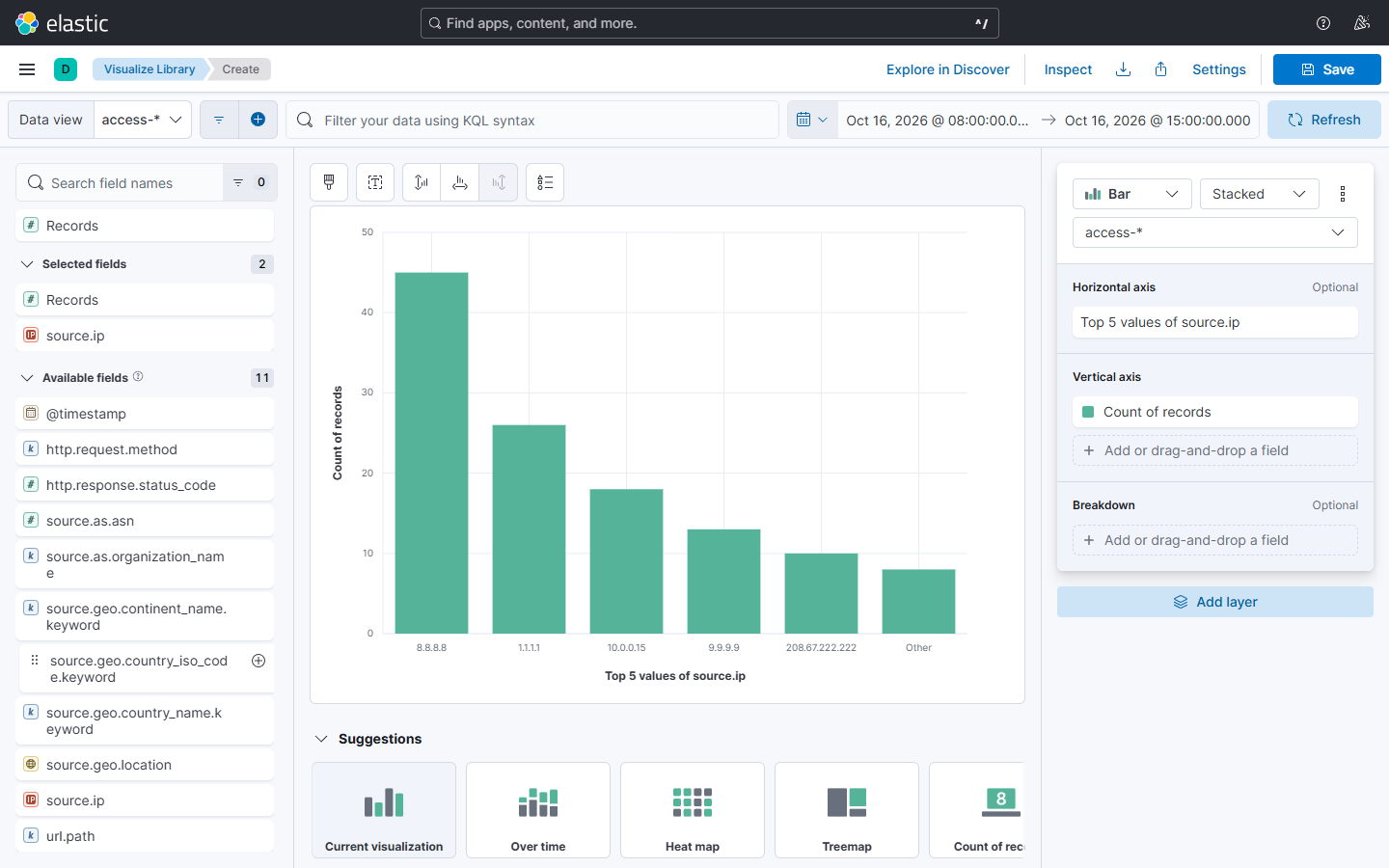Open the text labels options icon

pyautogui.click(x=375, y=182)
